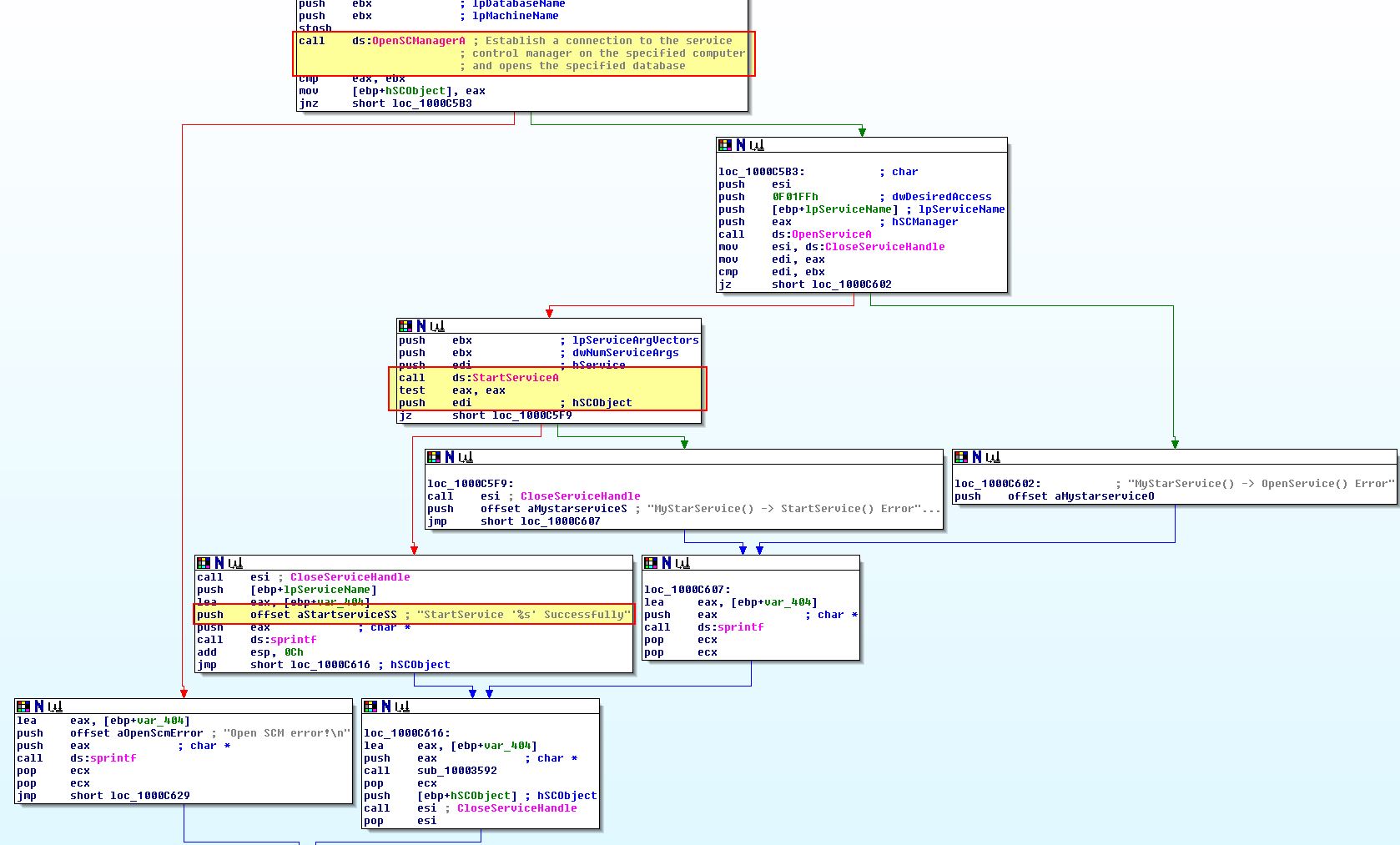1400x845 pixels.
Task: Open color picker on loc_1000C5B3 node header
Action: [x=725, y=145]
